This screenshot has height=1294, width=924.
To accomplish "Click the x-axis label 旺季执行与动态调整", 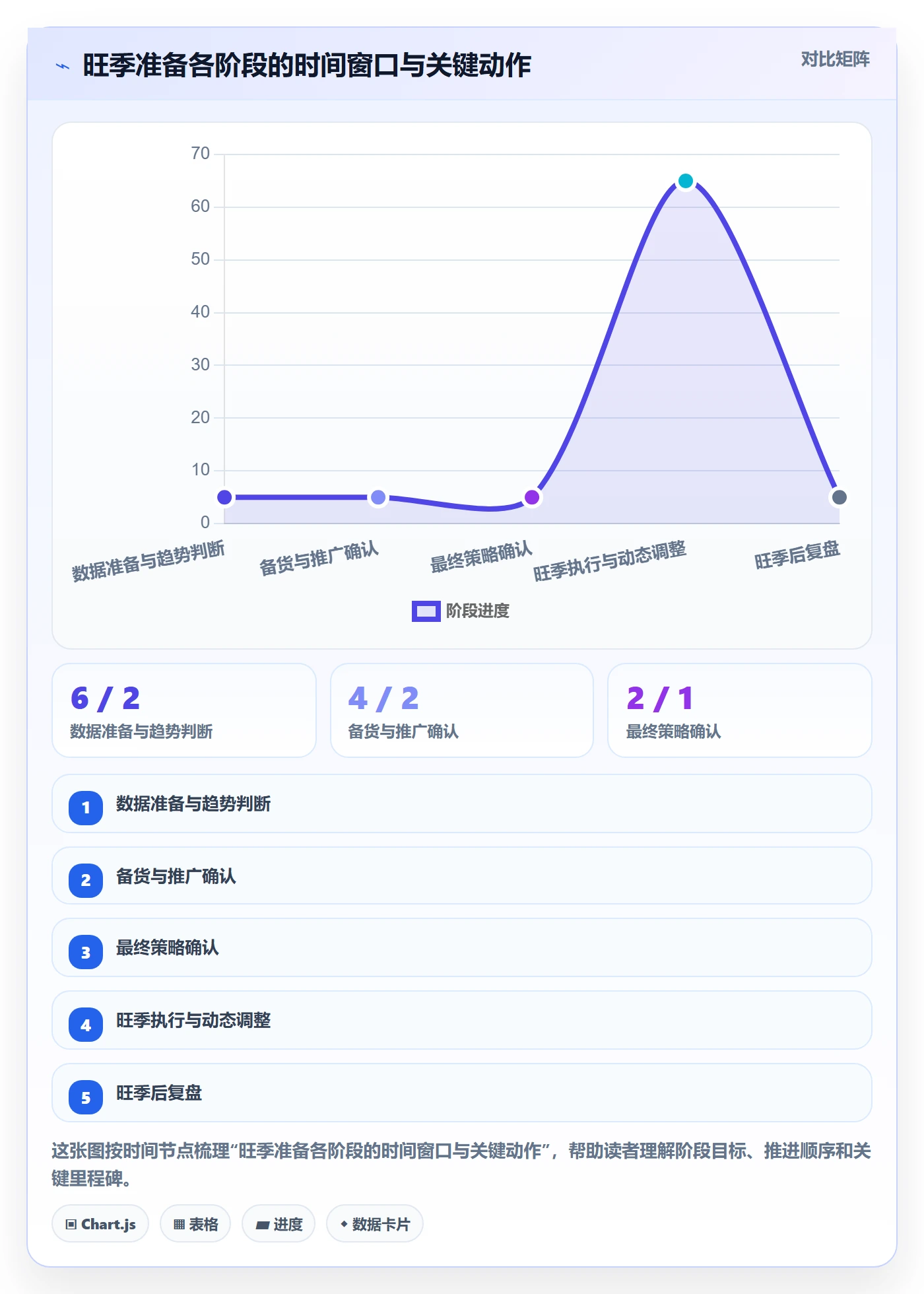I will (x=610, y=561).
